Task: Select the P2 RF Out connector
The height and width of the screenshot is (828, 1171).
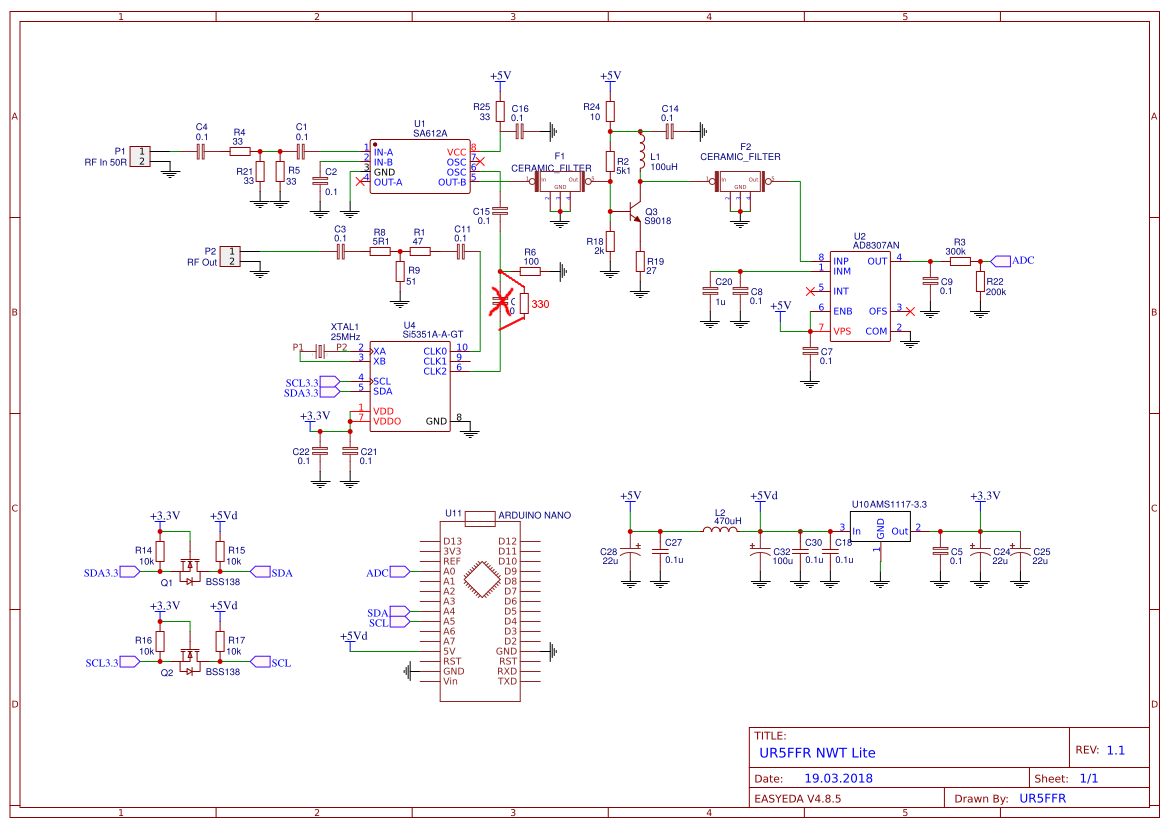Action: click(230, 256)
